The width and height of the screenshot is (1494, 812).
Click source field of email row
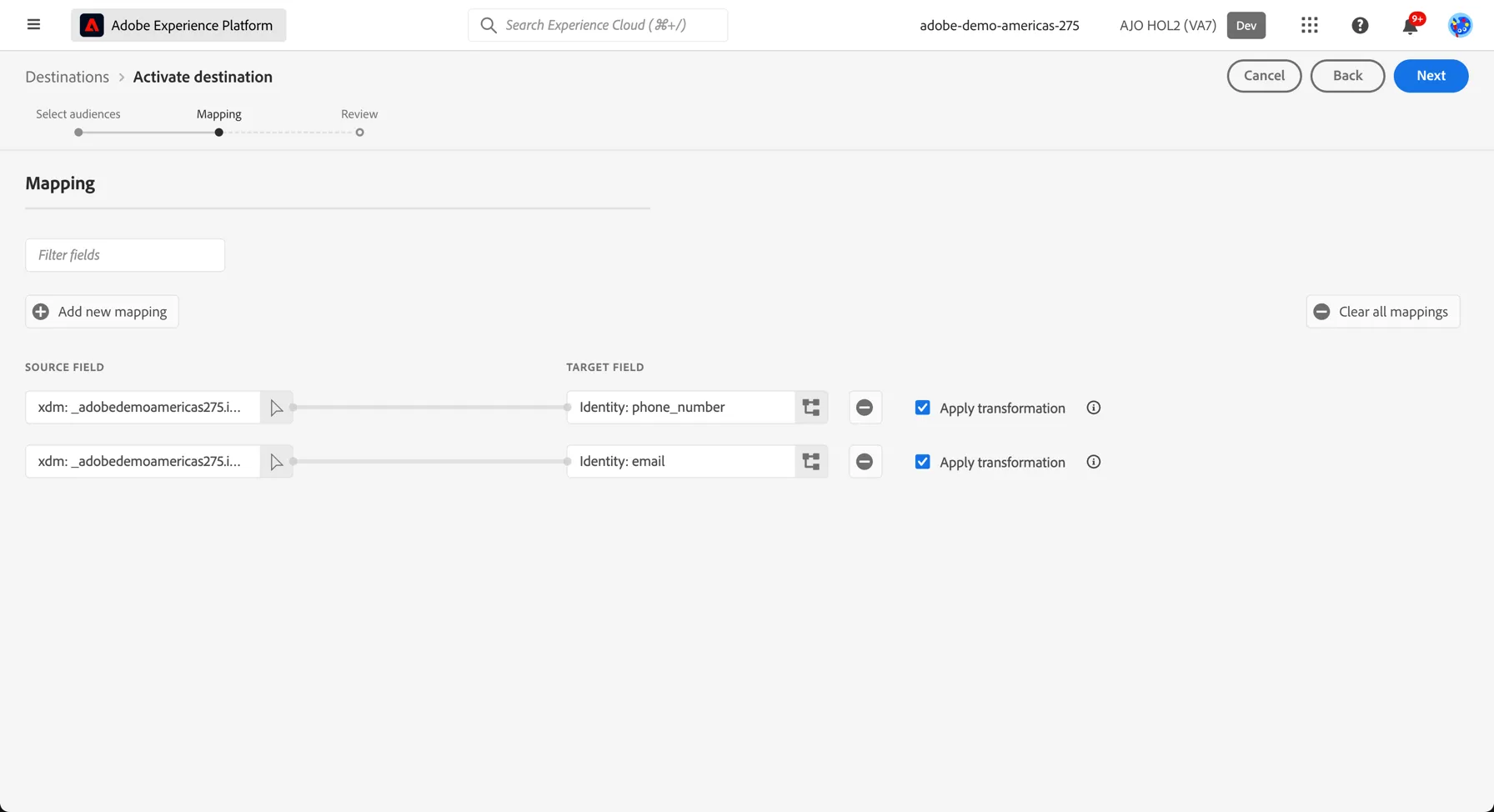143,462
